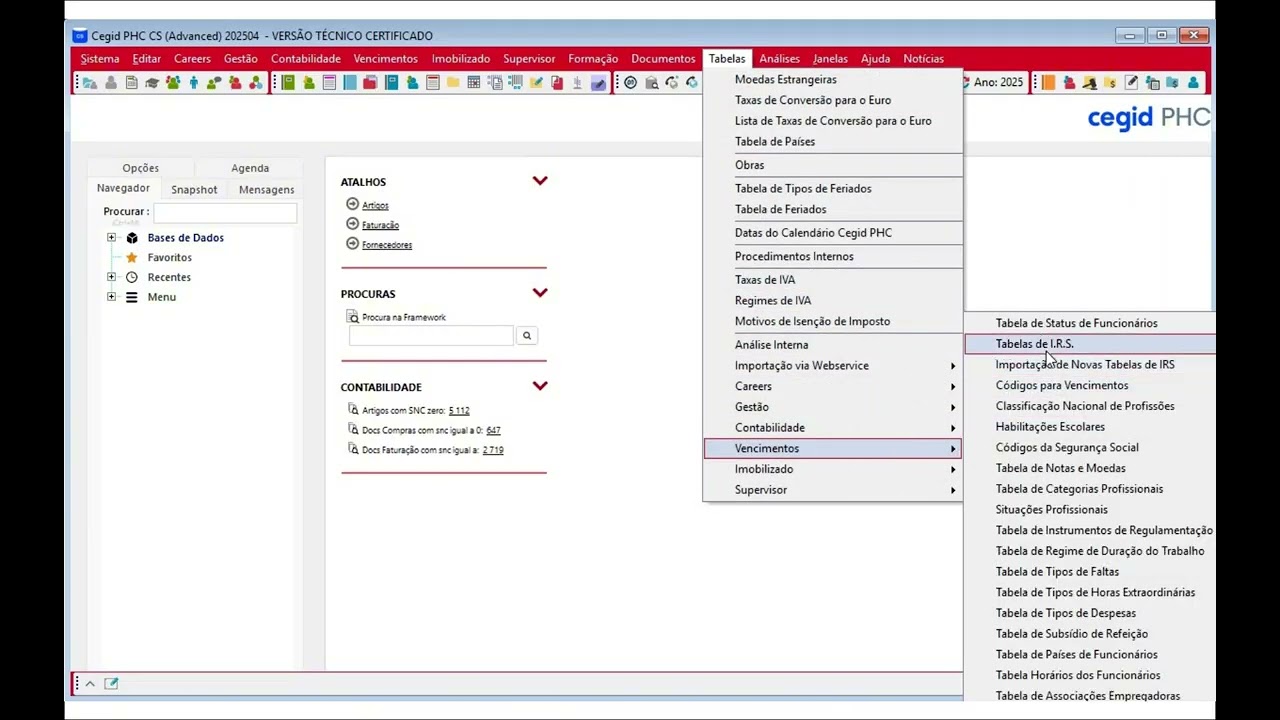This screenshot has height=720, width=1280.
Task: Expand the Bases de Dados tree node
Action: (111, 238)
